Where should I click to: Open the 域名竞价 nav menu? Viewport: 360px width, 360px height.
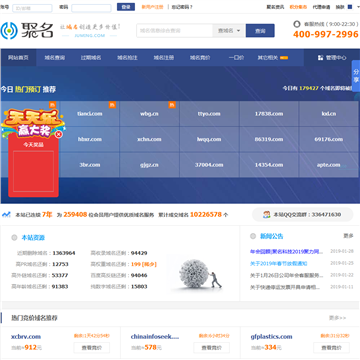tap(200, 58)
